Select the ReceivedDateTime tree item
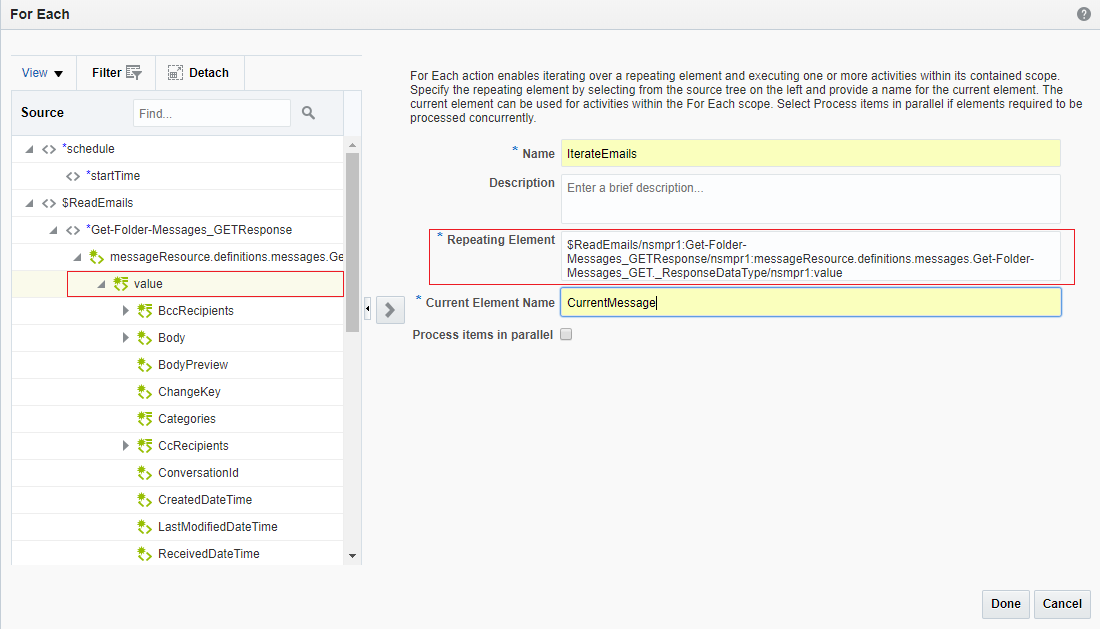Viewport: 1100px width, 629px height. click(208, 554)
